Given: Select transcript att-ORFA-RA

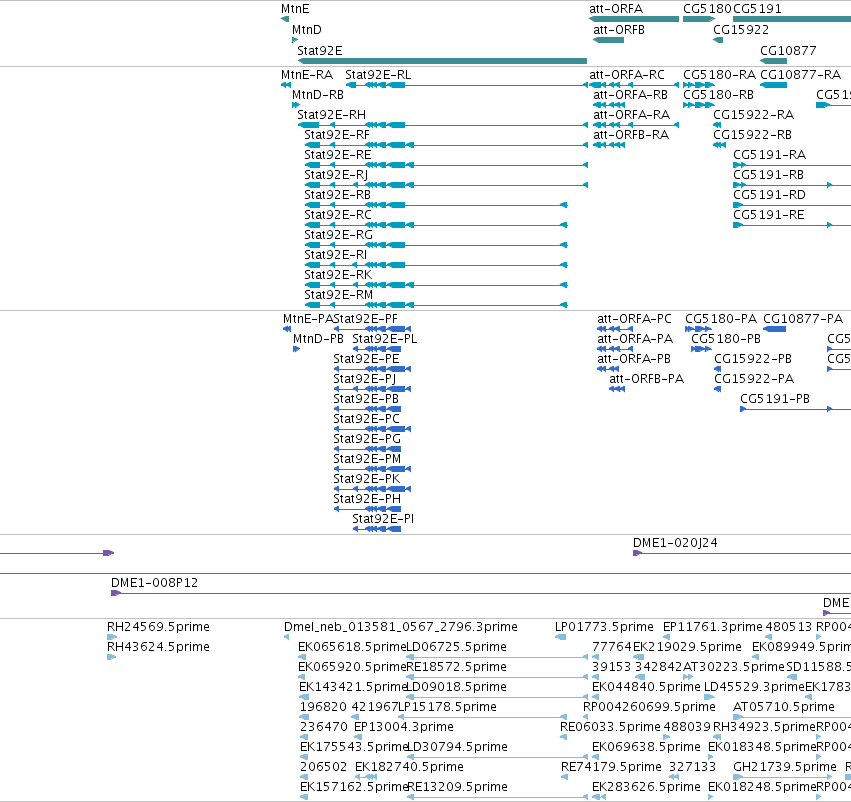Looking at the screenshot, I should (636, 125).
